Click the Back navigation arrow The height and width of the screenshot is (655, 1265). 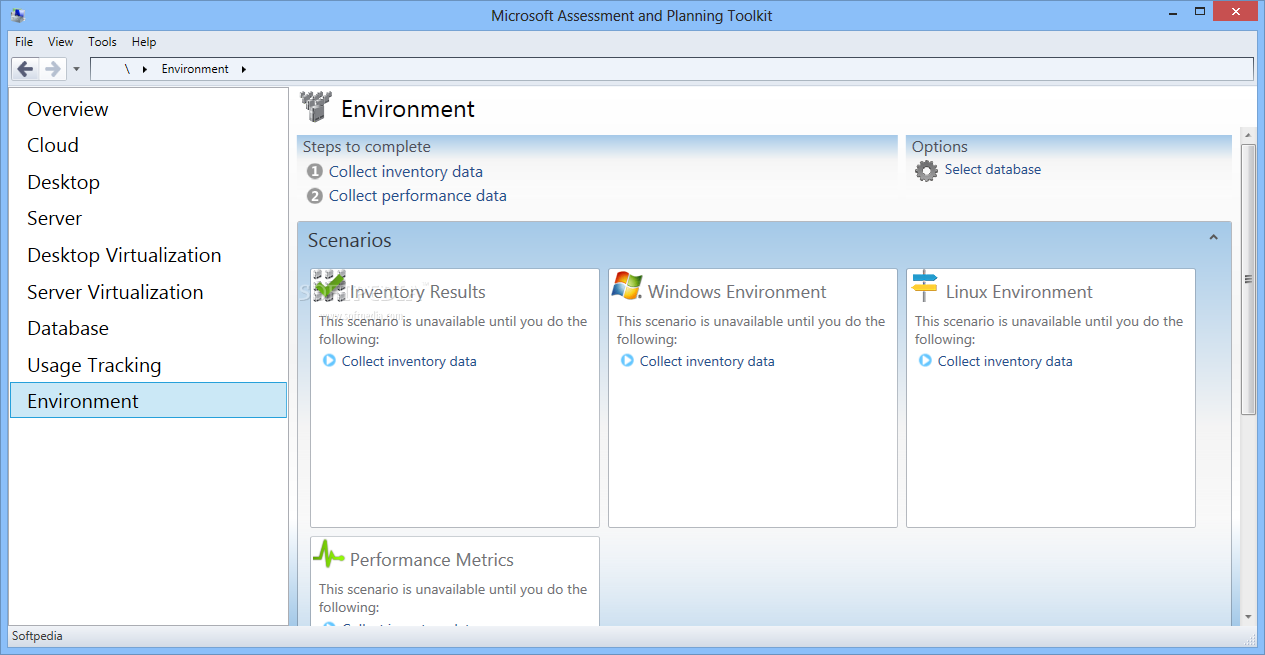pos(26,69)
